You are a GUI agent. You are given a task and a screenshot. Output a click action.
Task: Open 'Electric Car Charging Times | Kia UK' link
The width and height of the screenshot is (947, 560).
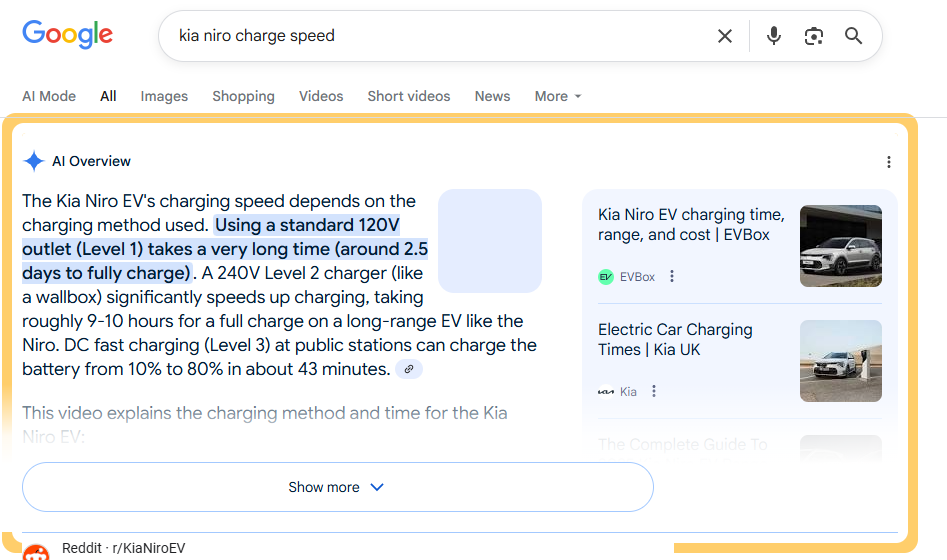click(675, 340)
